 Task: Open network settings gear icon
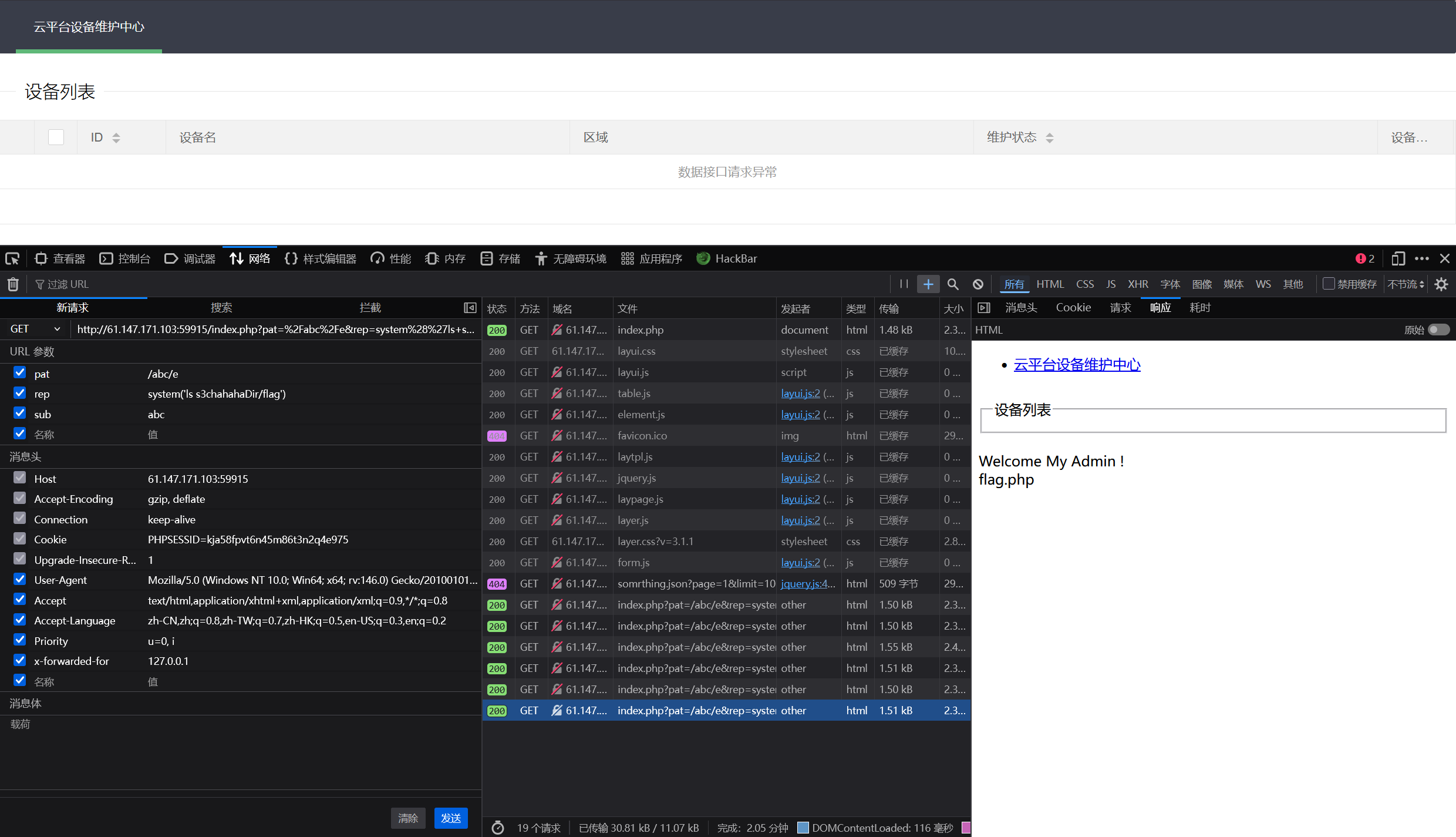1441,284
